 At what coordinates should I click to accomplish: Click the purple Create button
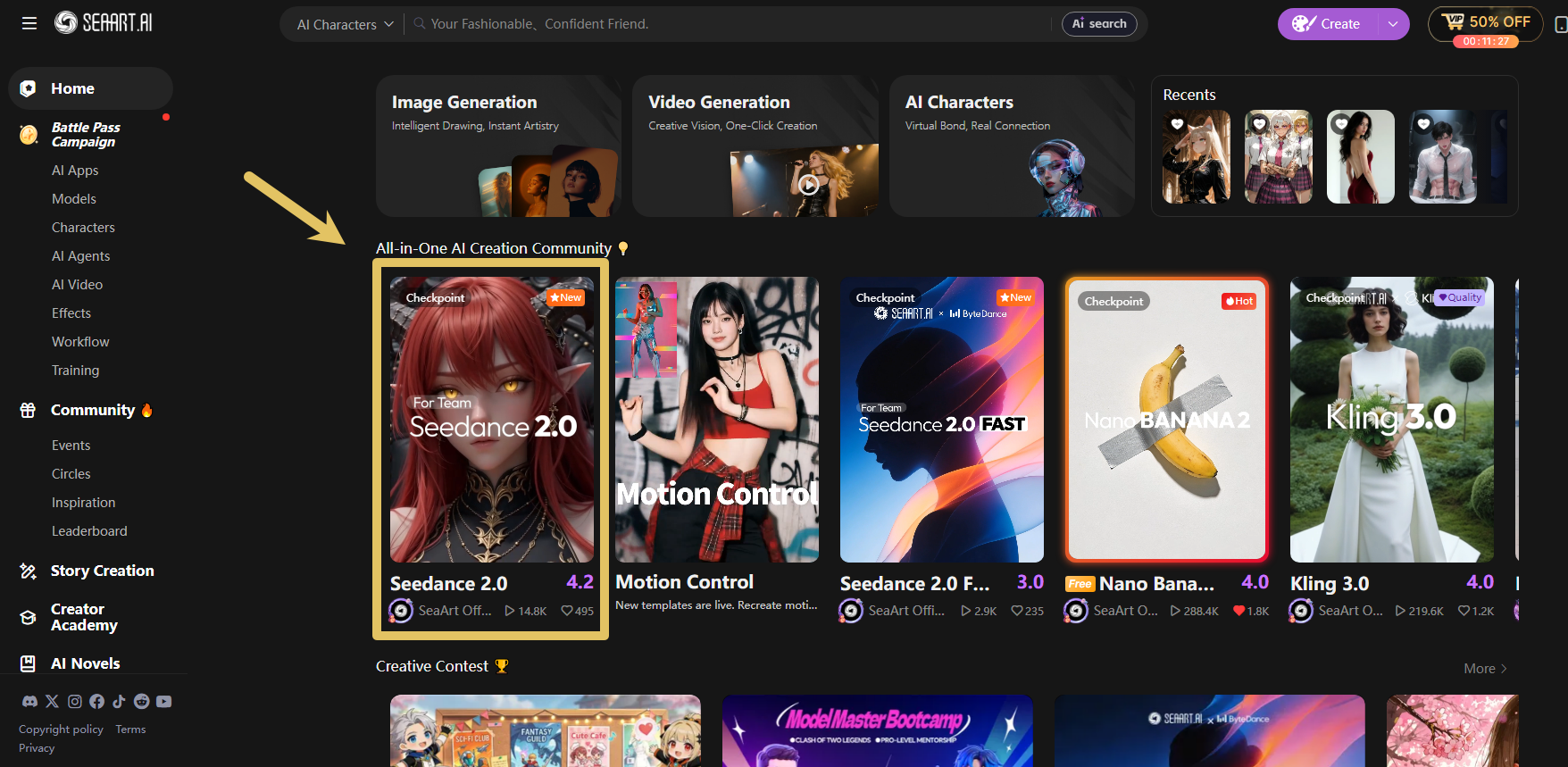[1328, 24]
